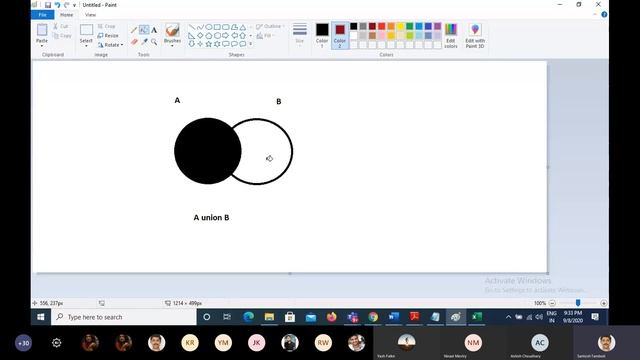The image size is (640, 360).
Task: Click Edit with Paint 3D
Action: [475, 36]
